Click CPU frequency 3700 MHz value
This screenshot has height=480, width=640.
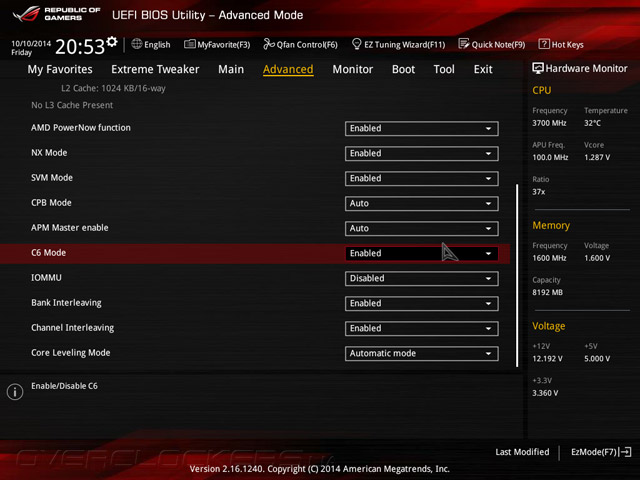click(549, 123)
